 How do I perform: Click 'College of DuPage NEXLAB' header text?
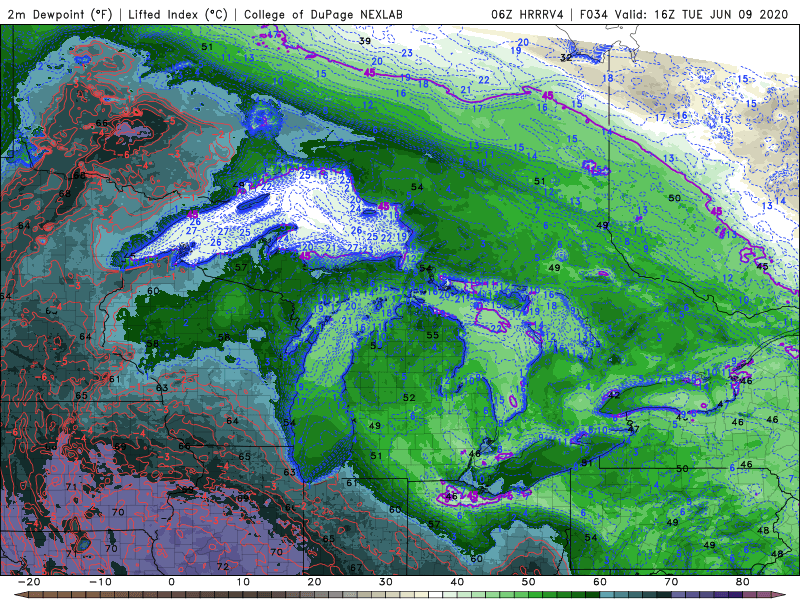[x=323, y=14]
